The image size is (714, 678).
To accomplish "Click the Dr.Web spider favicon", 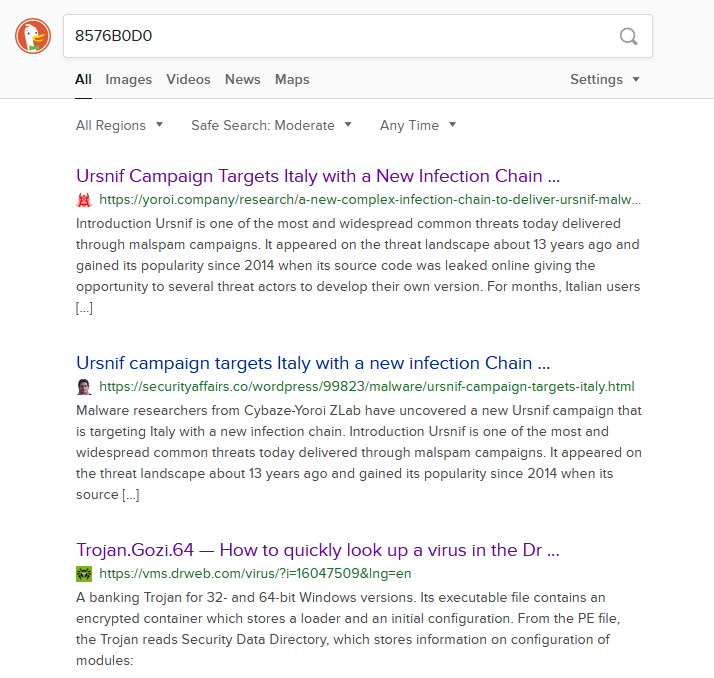I will pyautogui.click(x=84, y=574).
